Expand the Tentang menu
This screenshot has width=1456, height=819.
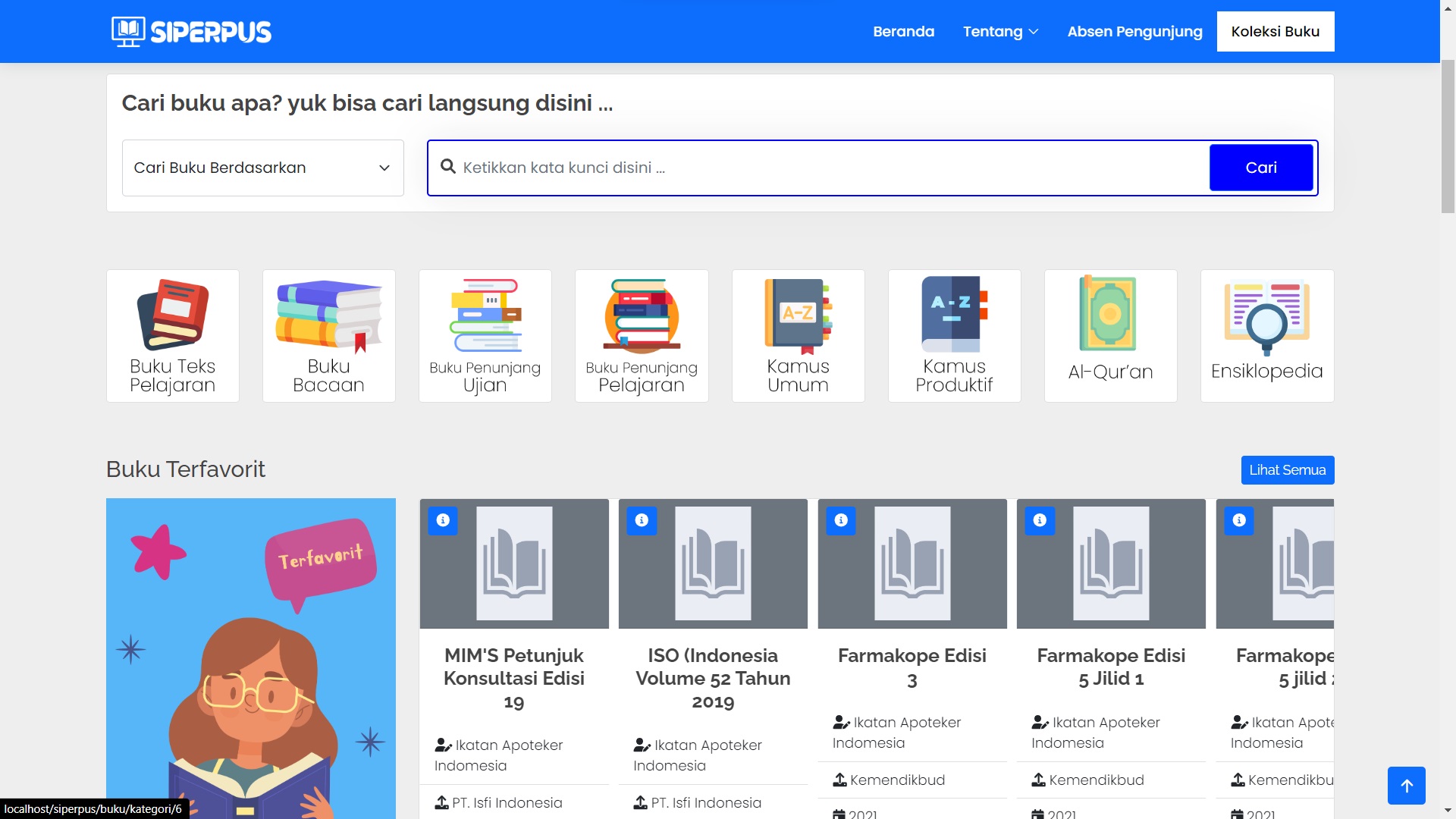[x=1000, y=32]
